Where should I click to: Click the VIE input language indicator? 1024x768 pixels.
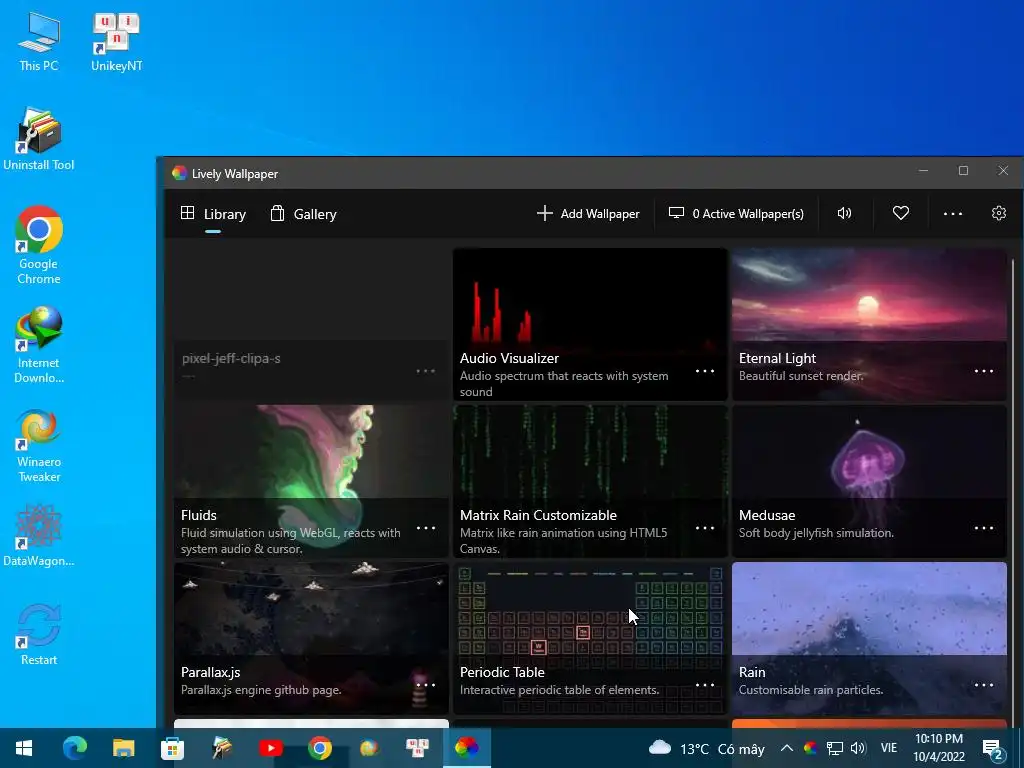click(x=889, y=748)
